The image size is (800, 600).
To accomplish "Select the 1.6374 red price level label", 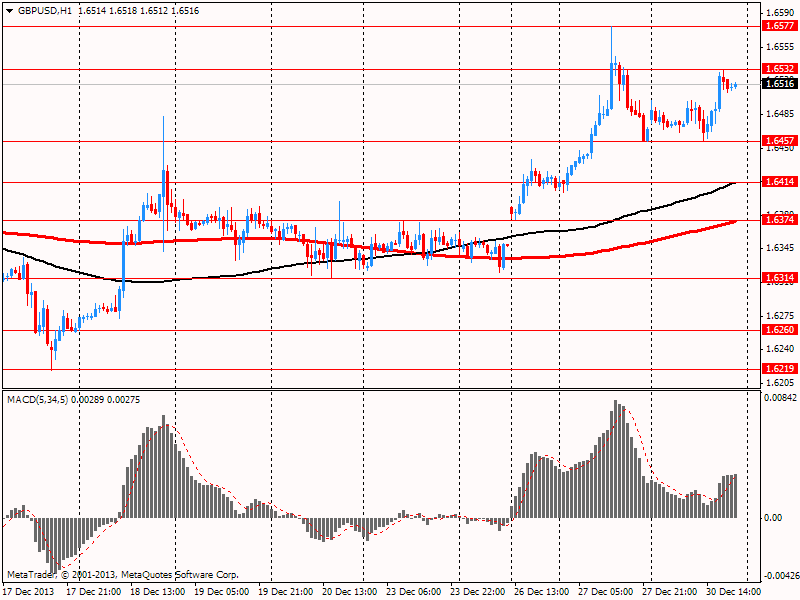I will [780, 219].
